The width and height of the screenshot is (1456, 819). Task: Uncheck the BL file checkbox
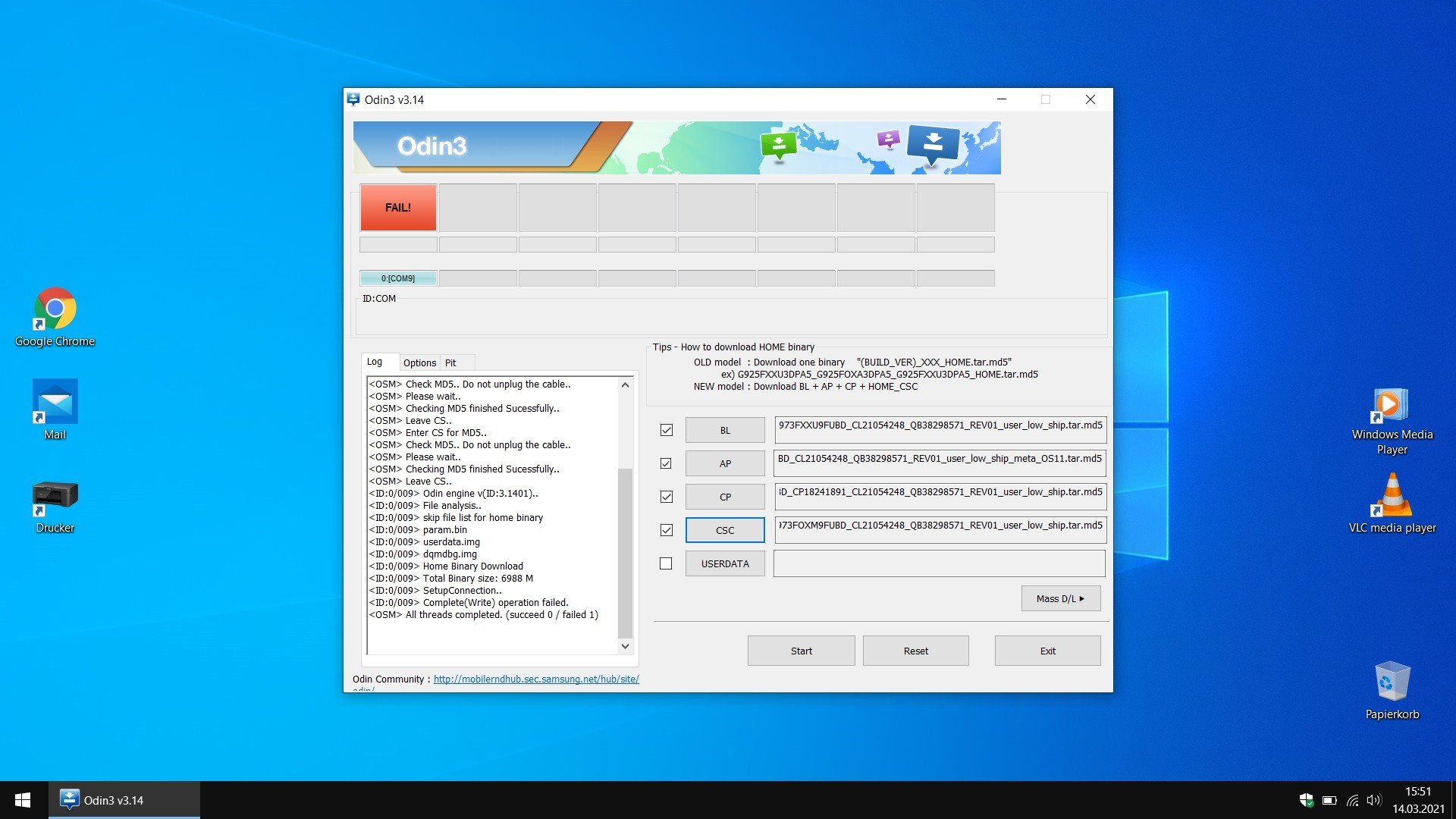coord(666,430)
